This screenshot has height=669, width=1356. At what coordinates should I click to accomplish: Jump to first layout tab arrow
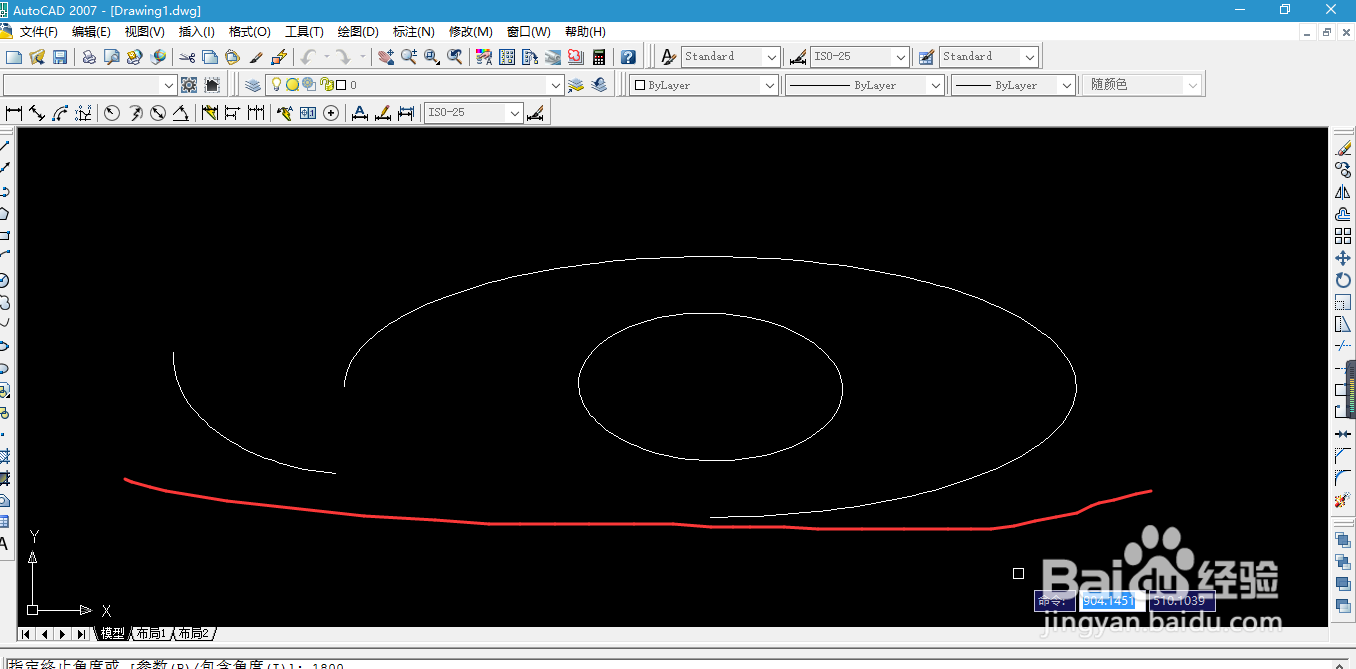tap(26, 634)
